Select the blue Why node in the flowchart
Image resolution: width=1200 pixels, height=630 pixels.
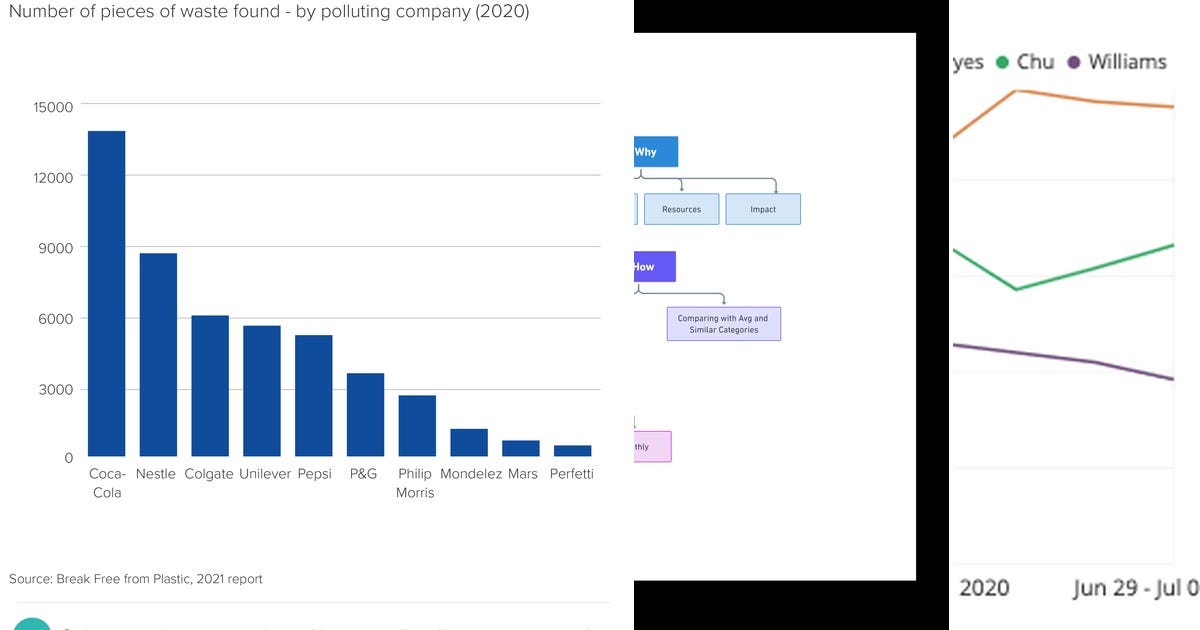(654, 151)
